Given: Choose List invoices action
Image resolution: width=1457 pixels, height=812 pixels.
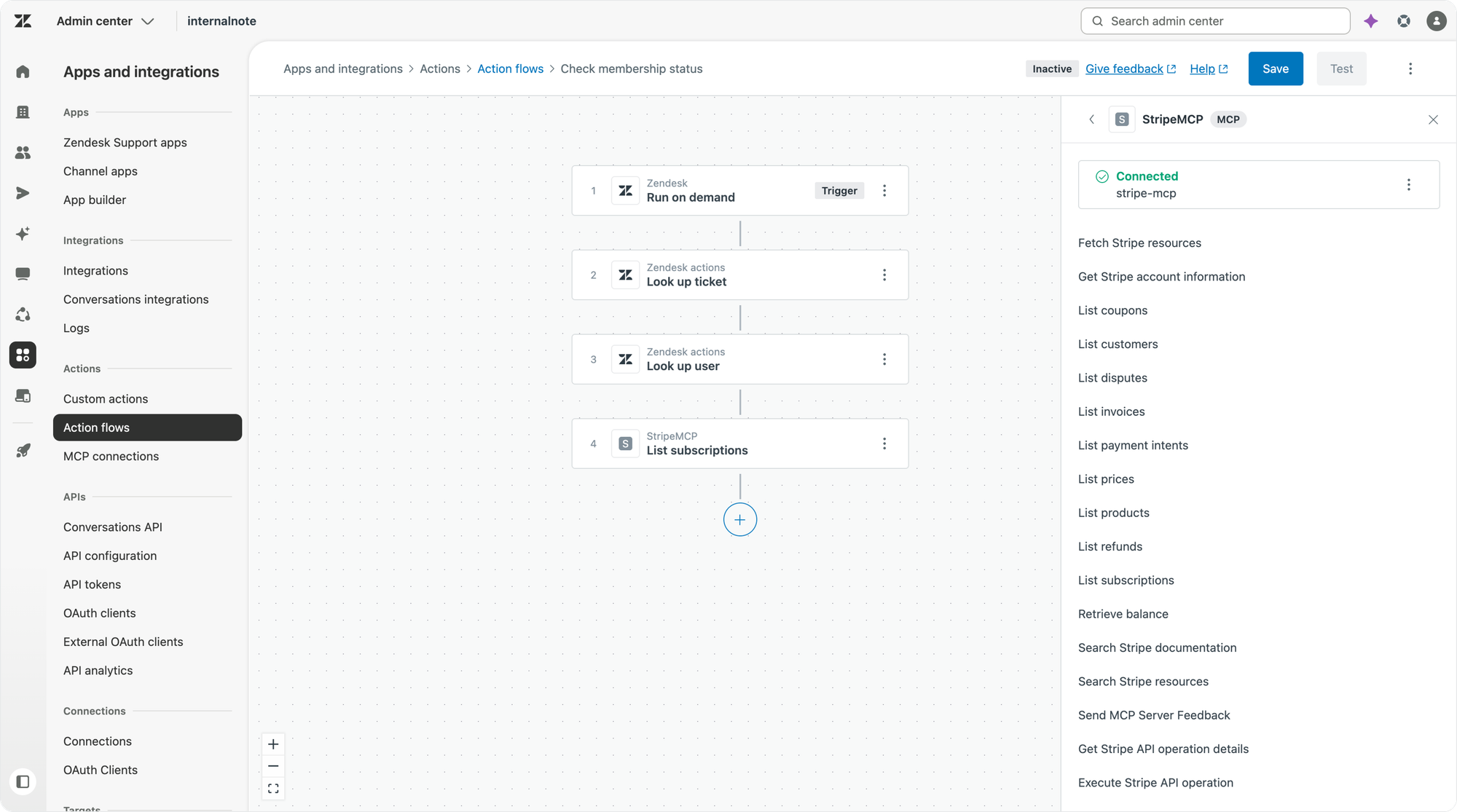Looking at the screenshot, I should [1111, 411].
